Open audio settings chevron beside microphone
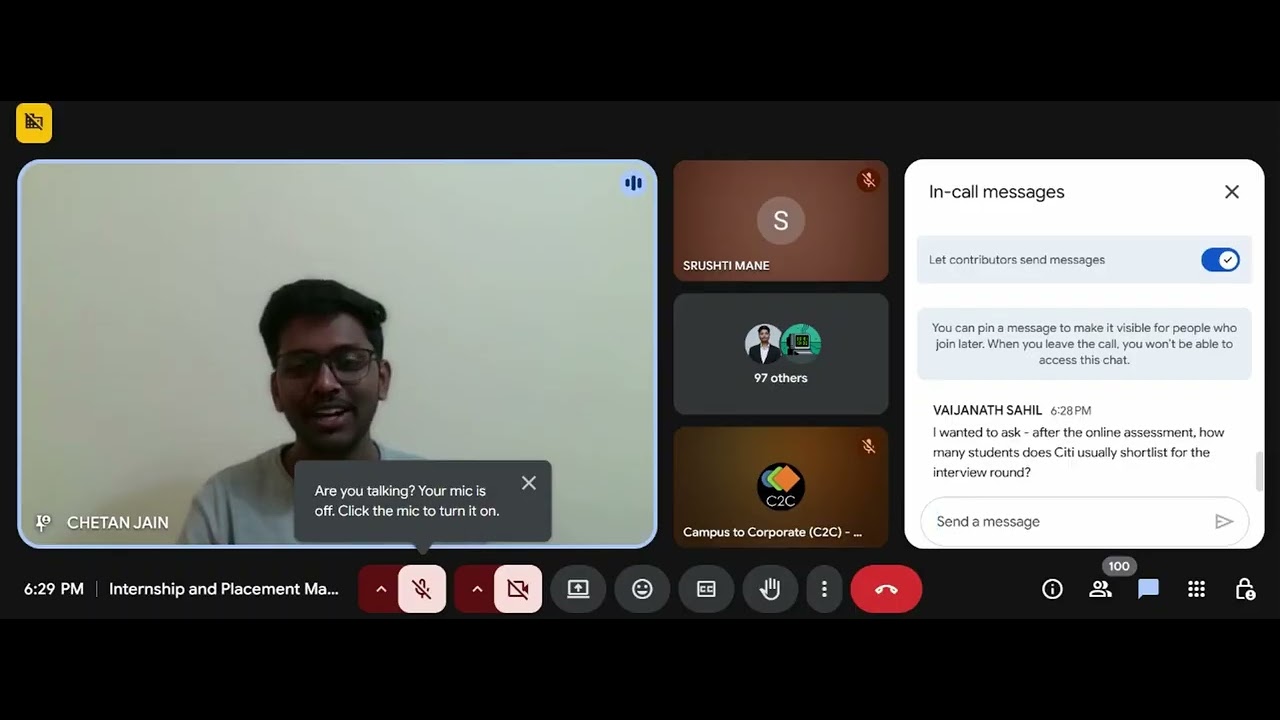The image size is (1280, 720). click(x=380, y=589)
